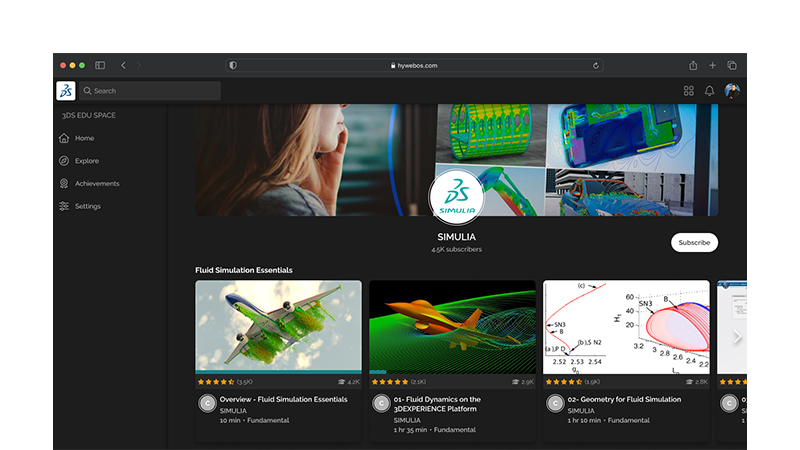The width and height of the screenshot is (800, 450).
Task: Click author avatar for 02- Geometry course
Action: pyautogui.click(x=555, y=404)
